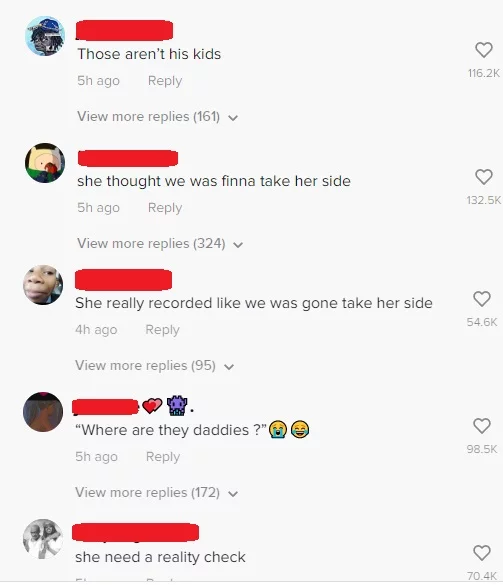Reply to "Where are they daddies" comment
Viewport: 503px width, 585px height.
(x=163, y=456)
